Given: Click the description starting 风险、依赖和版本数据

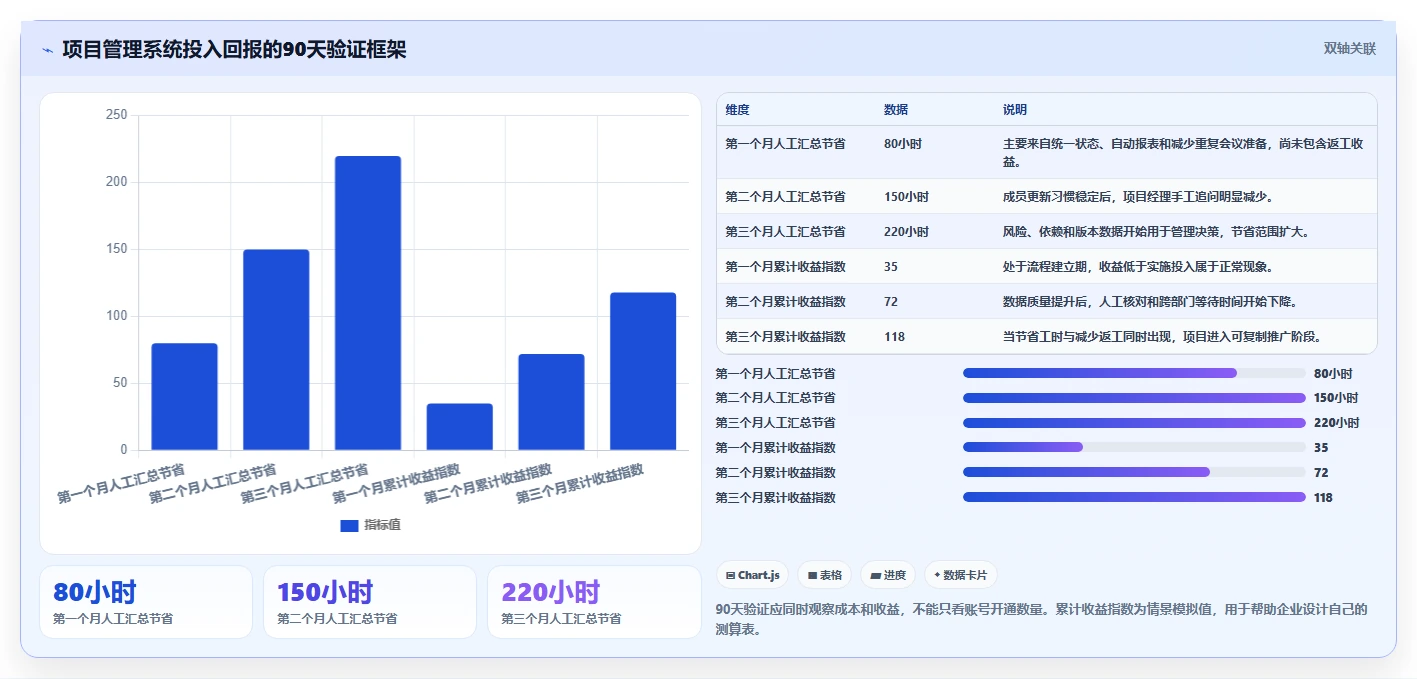Looking at the screenshot, I should coord(1155,232).
